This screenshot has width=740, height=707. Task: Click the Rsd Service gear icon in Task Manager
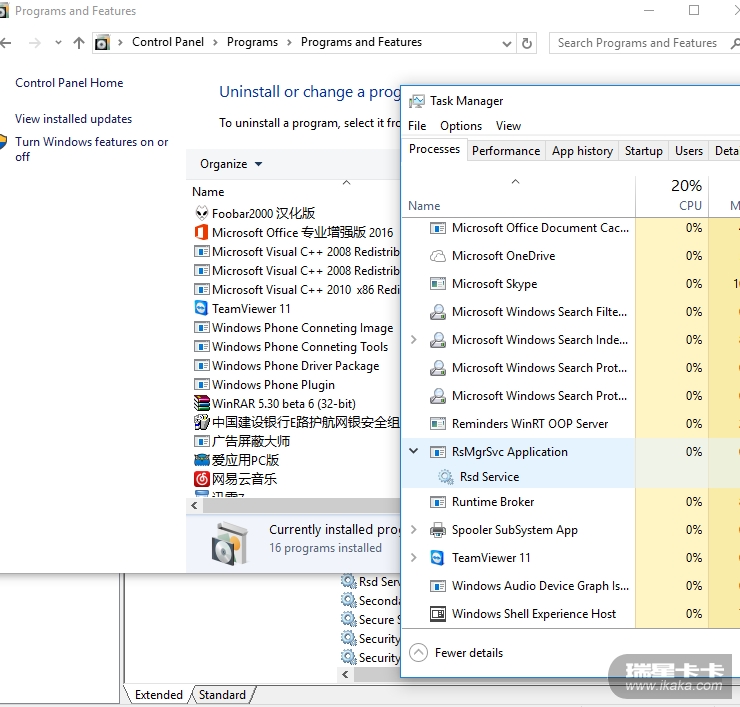[445, 477]
